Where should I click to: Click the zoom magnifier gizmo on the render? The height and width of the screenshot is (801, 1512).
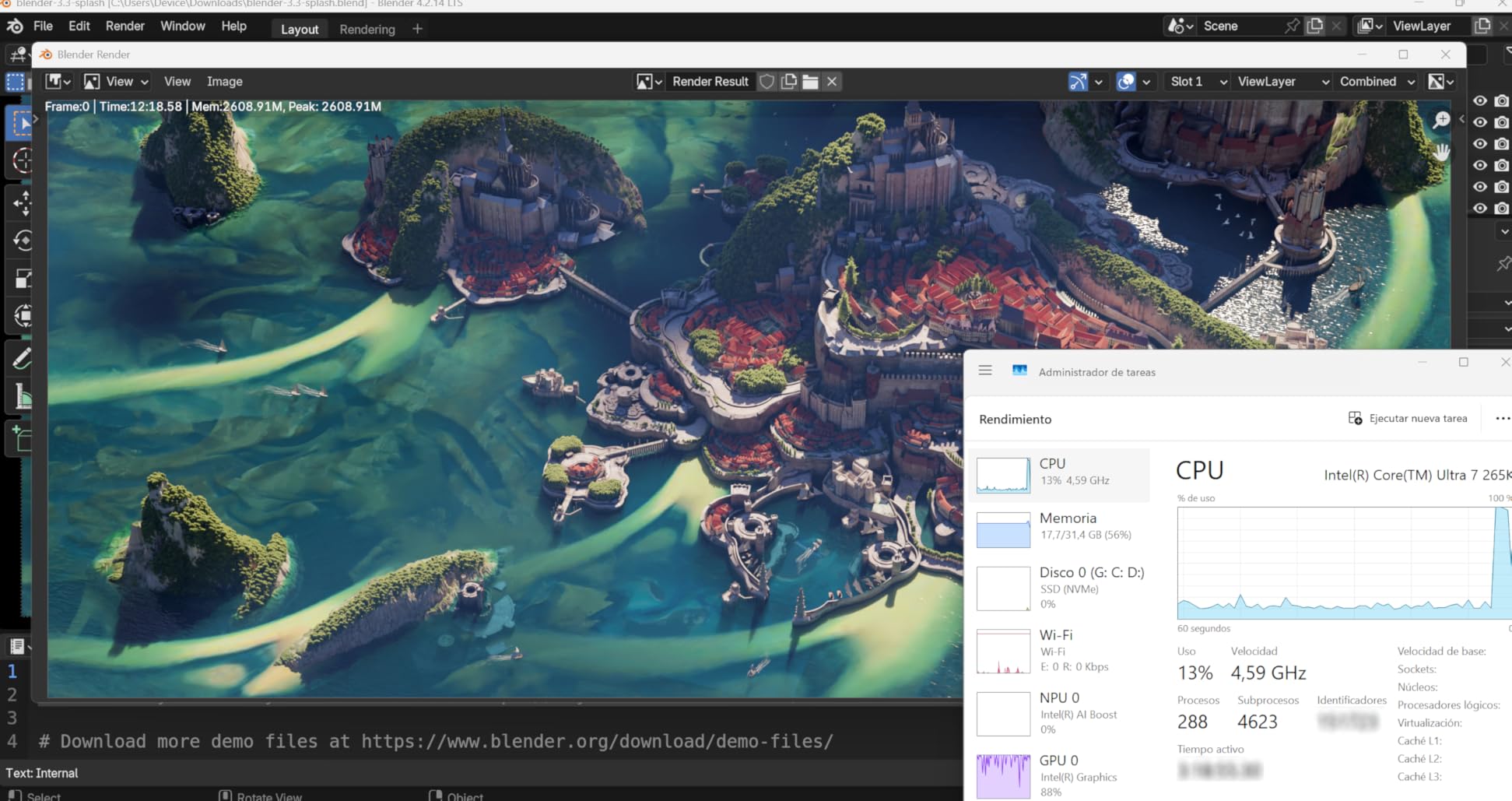click(1441, 120)
